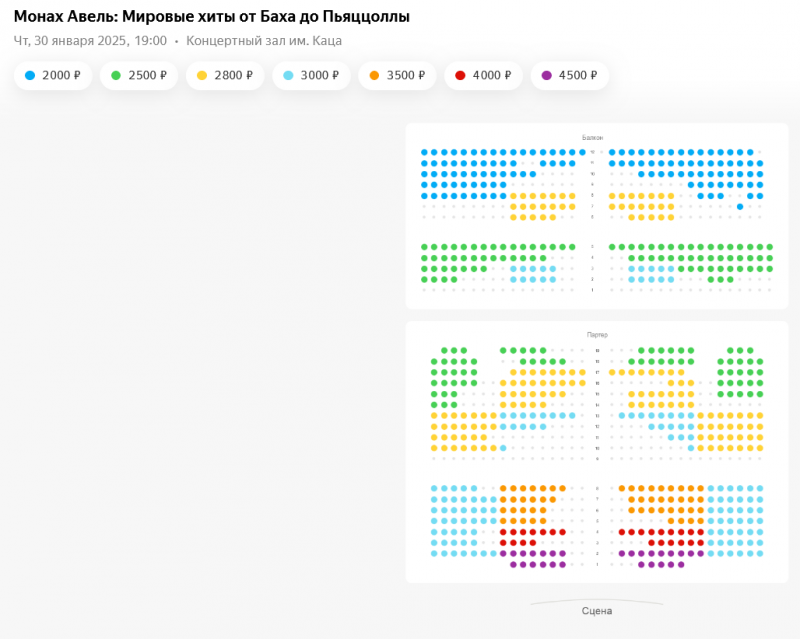The width and height of the screenshot is (800, 639).
Task: Select the leftmost purple seat in parterre row 1
Action: pos(513,564)
